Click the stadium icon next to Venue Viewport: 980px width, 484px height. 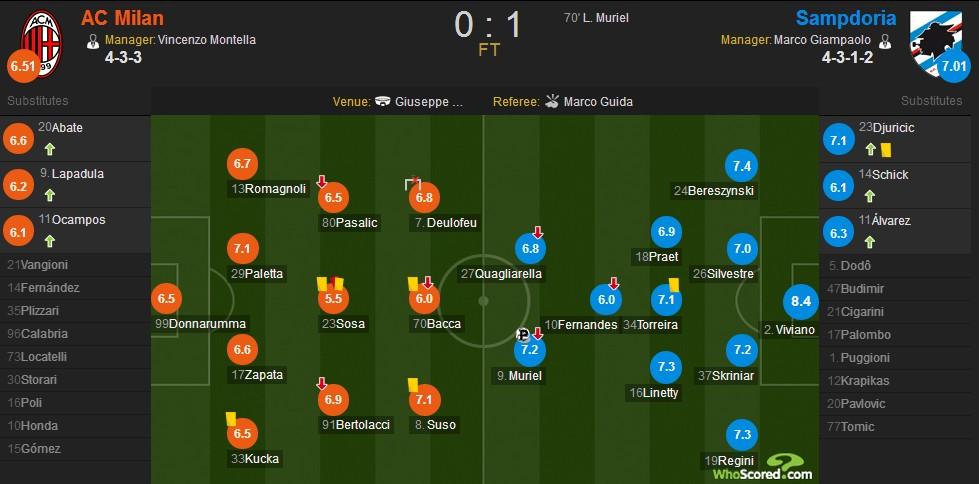coord(383,101)
